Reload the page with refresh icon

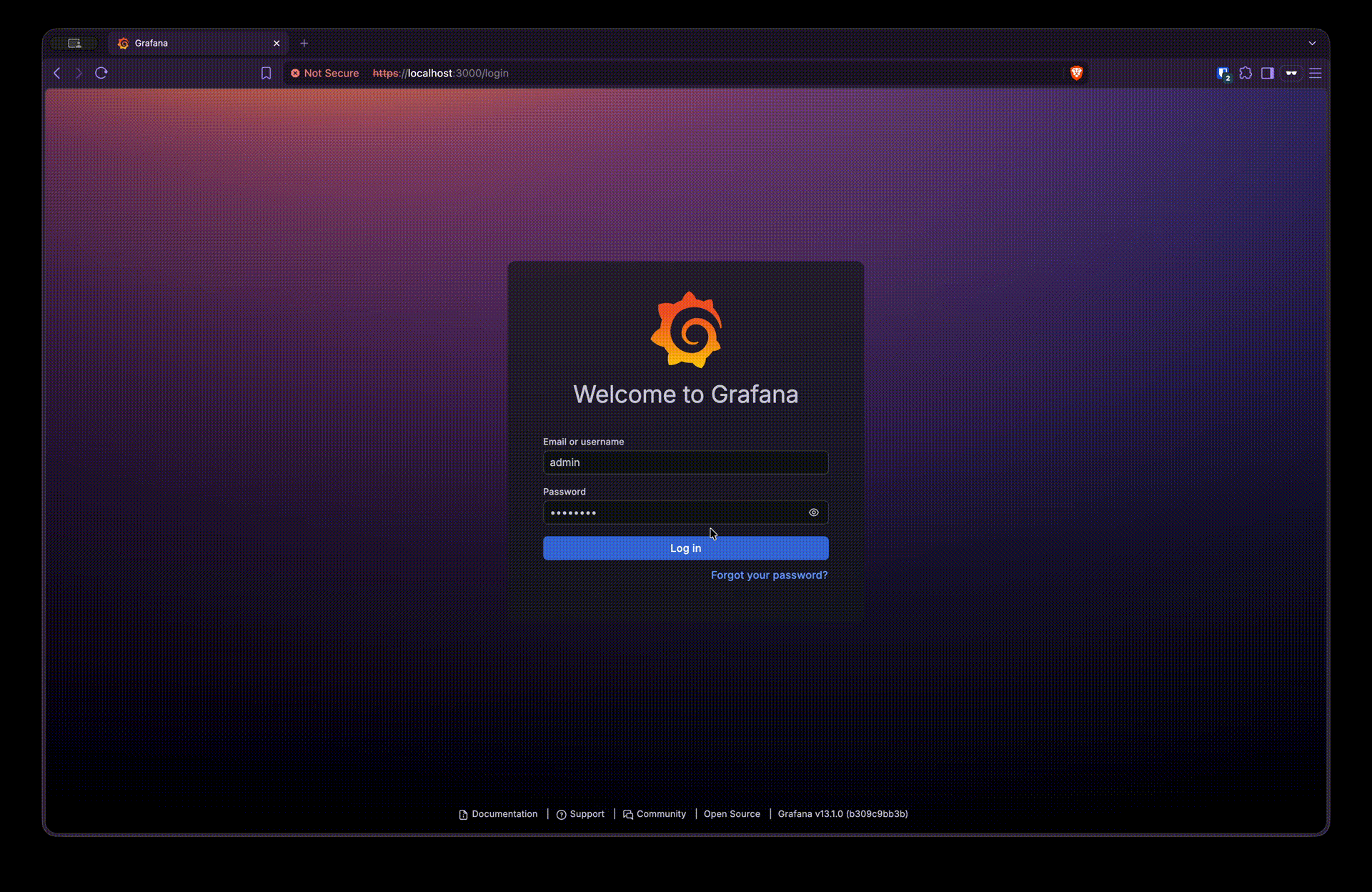click(x=101, y=73)
